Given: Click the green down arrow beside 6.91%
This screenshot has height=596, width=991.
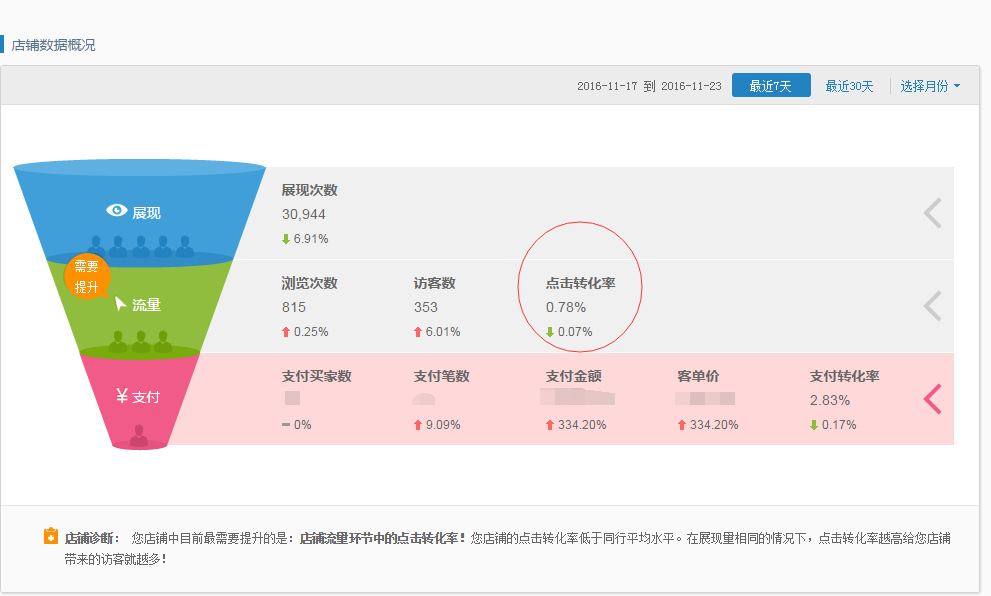Looking at the screenshot, I should click(285, 238).
